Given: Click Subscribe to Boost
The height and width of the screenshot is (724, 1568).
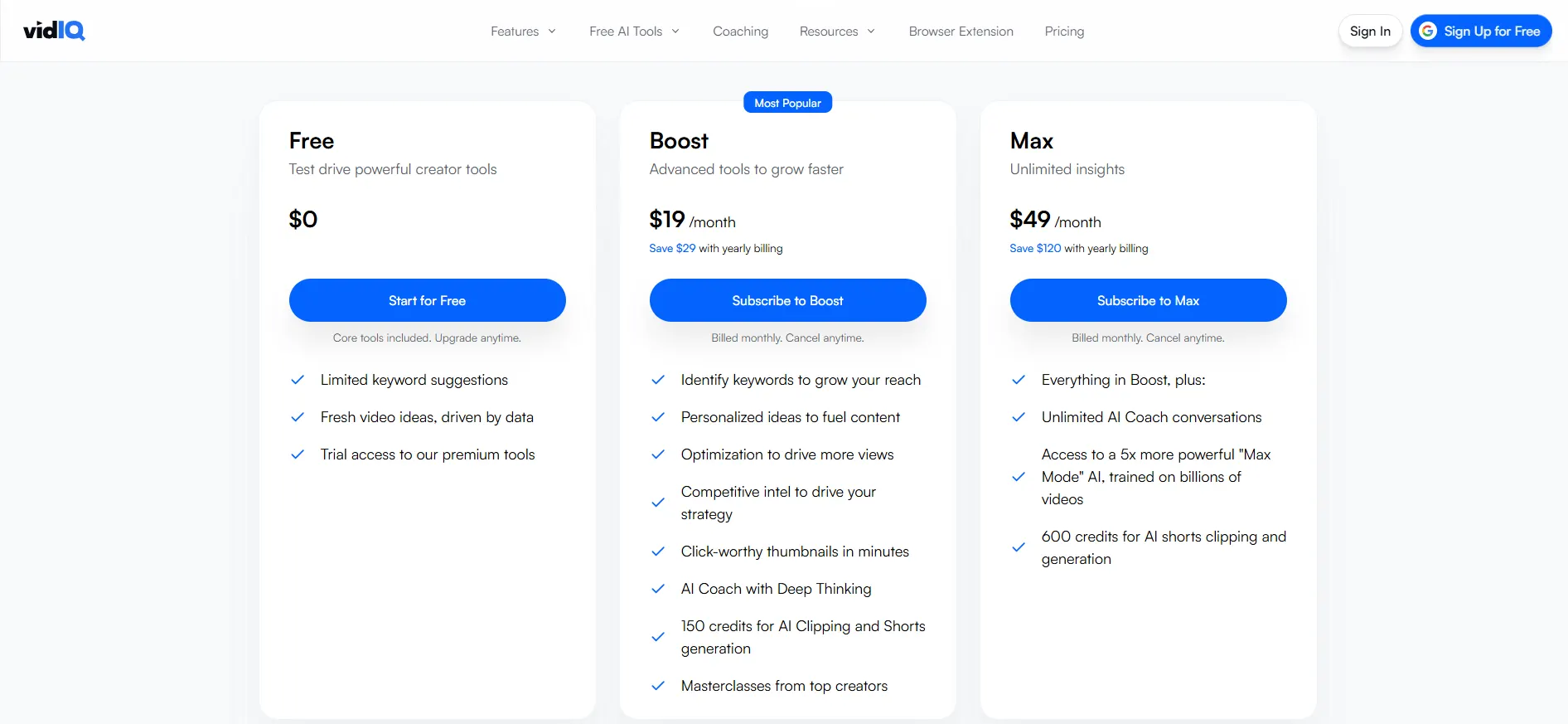Looking at the screenshot, I should tap(787, 300).
